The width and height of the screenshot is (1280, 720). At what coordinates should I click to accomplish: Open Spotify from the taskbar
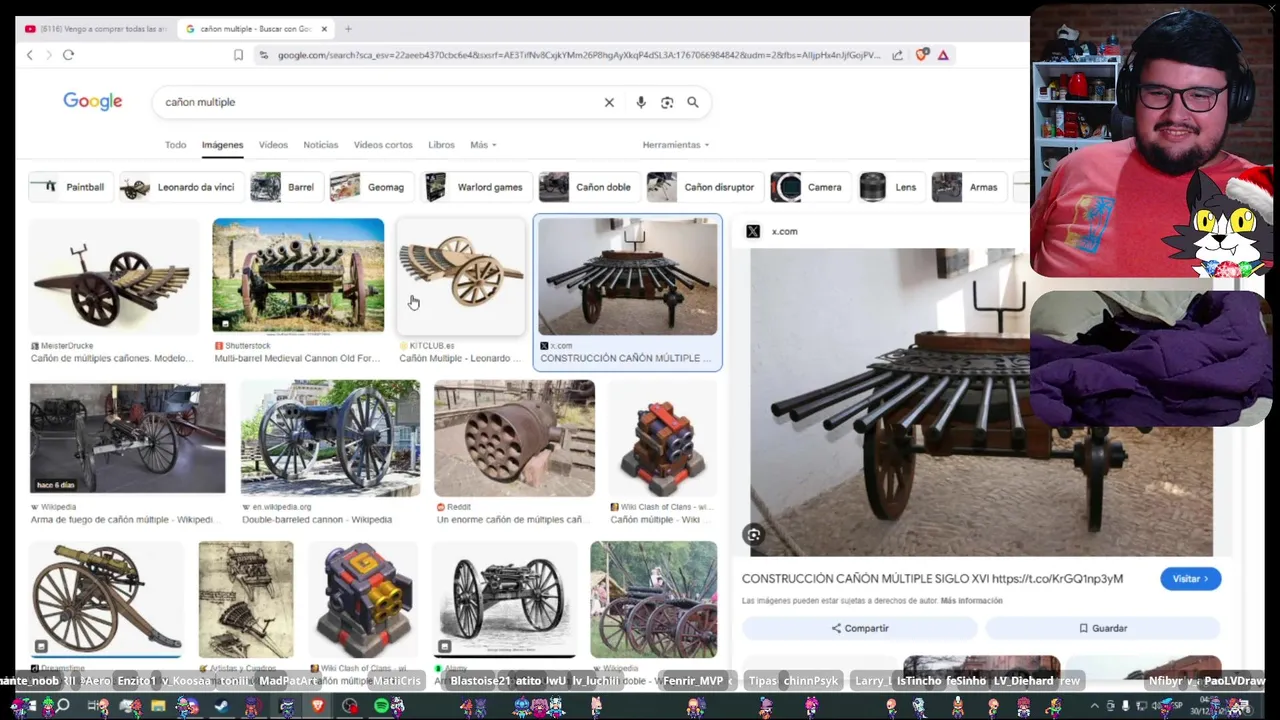pos(381,706)
